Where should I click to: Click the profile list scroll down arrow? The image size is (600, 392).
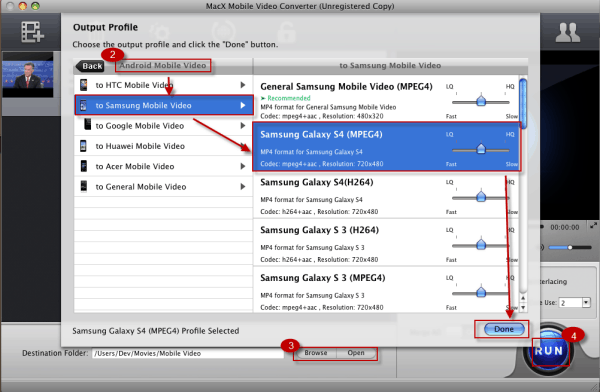click(523, 307)
